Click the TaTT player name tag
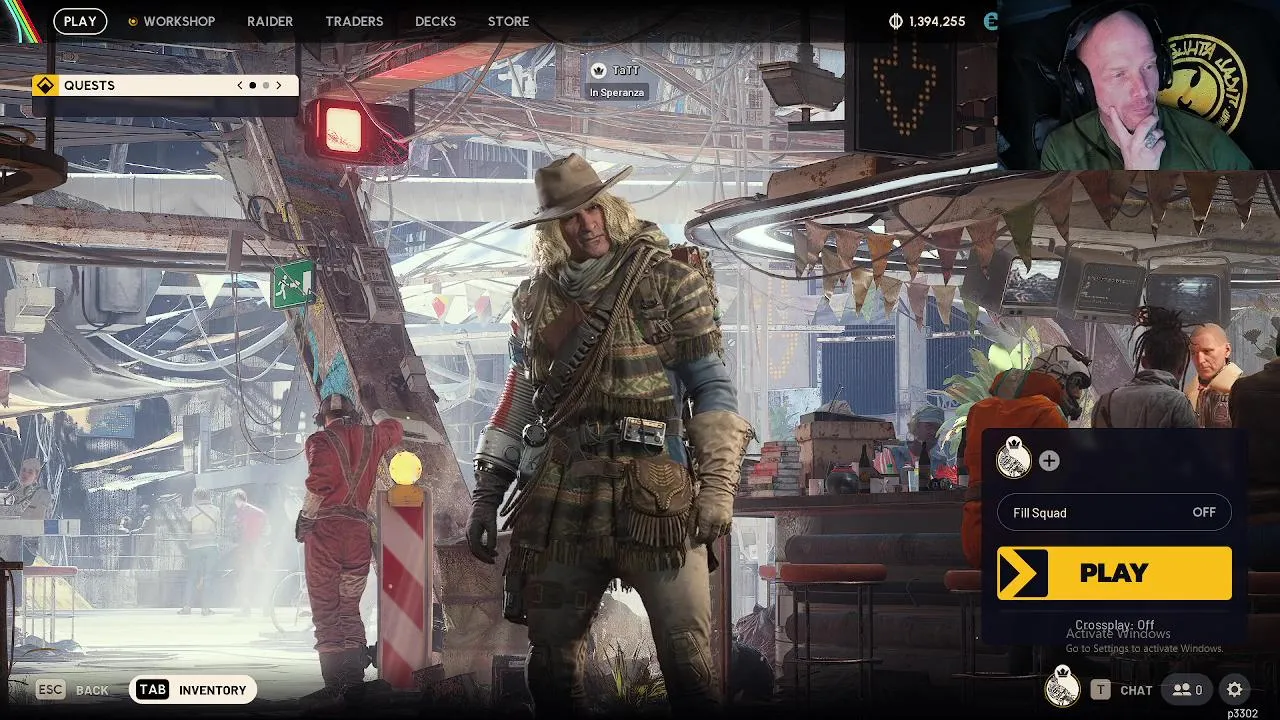Image resolution: width=1280 pixels, height=720 pixels. tap(625, 70)
